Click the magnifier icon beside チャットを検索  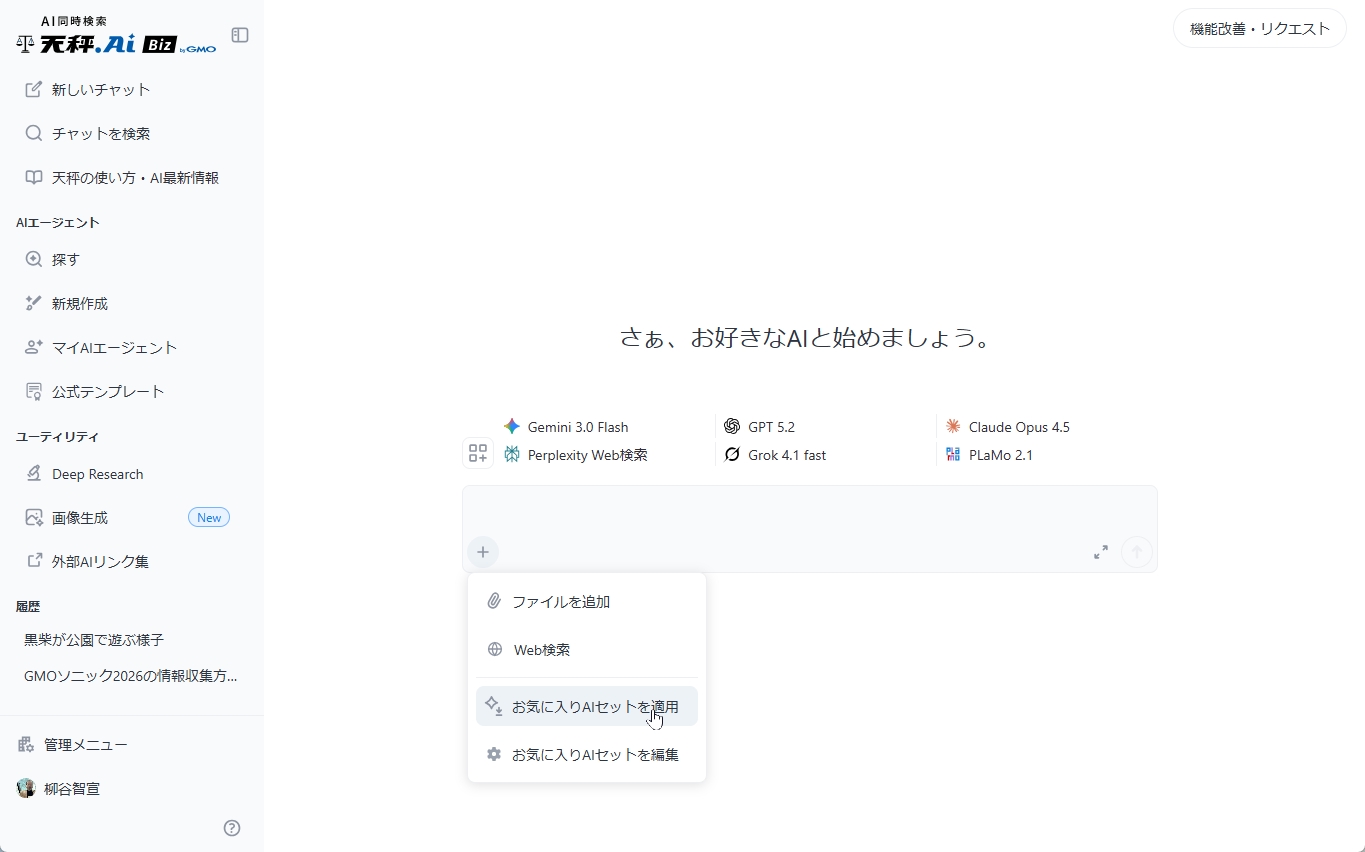coord(34,133)
